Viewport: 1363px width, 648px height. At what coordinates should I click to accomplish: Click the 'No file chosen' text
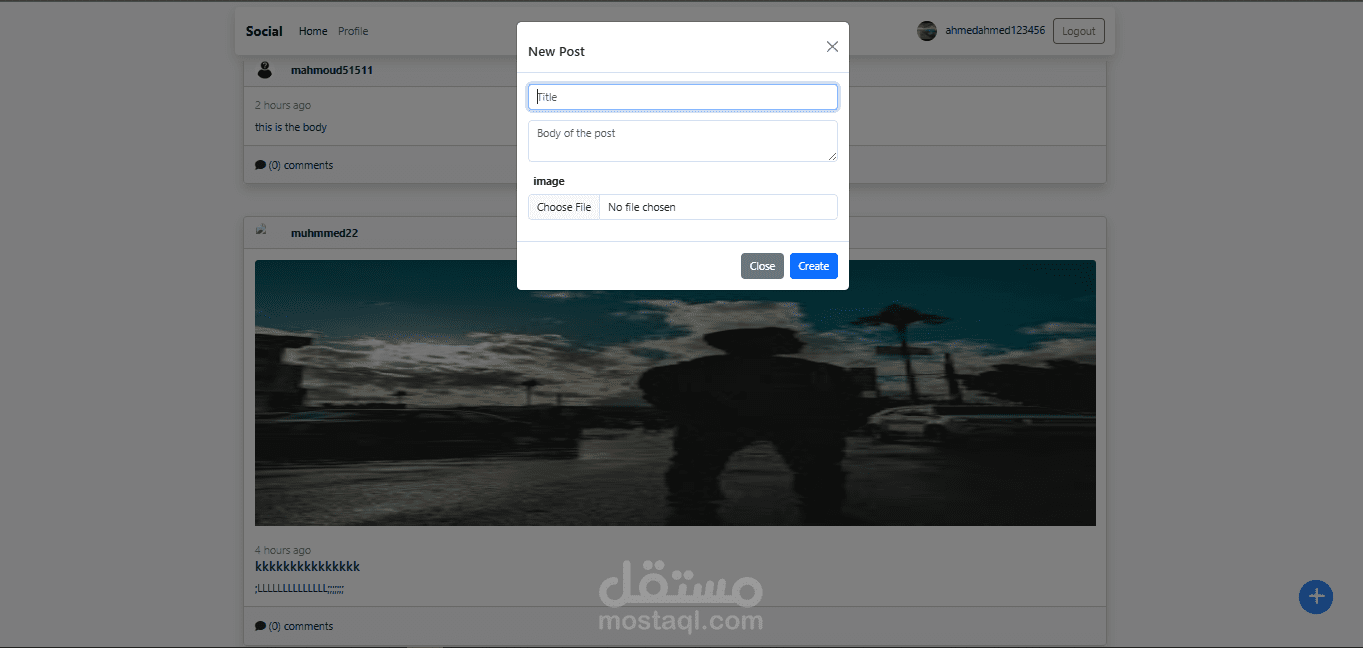pyautogui.click(x=642, y=207)
